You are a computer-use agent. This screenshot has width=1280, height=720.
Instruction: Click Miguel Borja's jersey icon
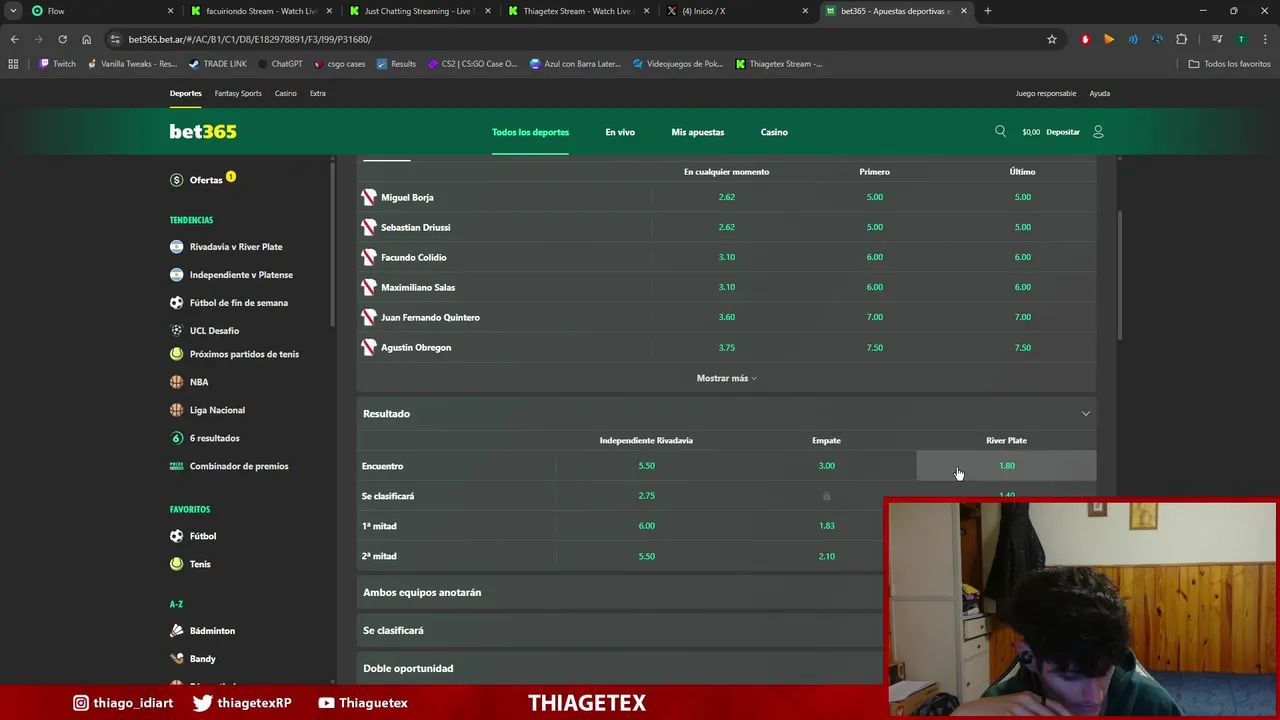(369, 197)
